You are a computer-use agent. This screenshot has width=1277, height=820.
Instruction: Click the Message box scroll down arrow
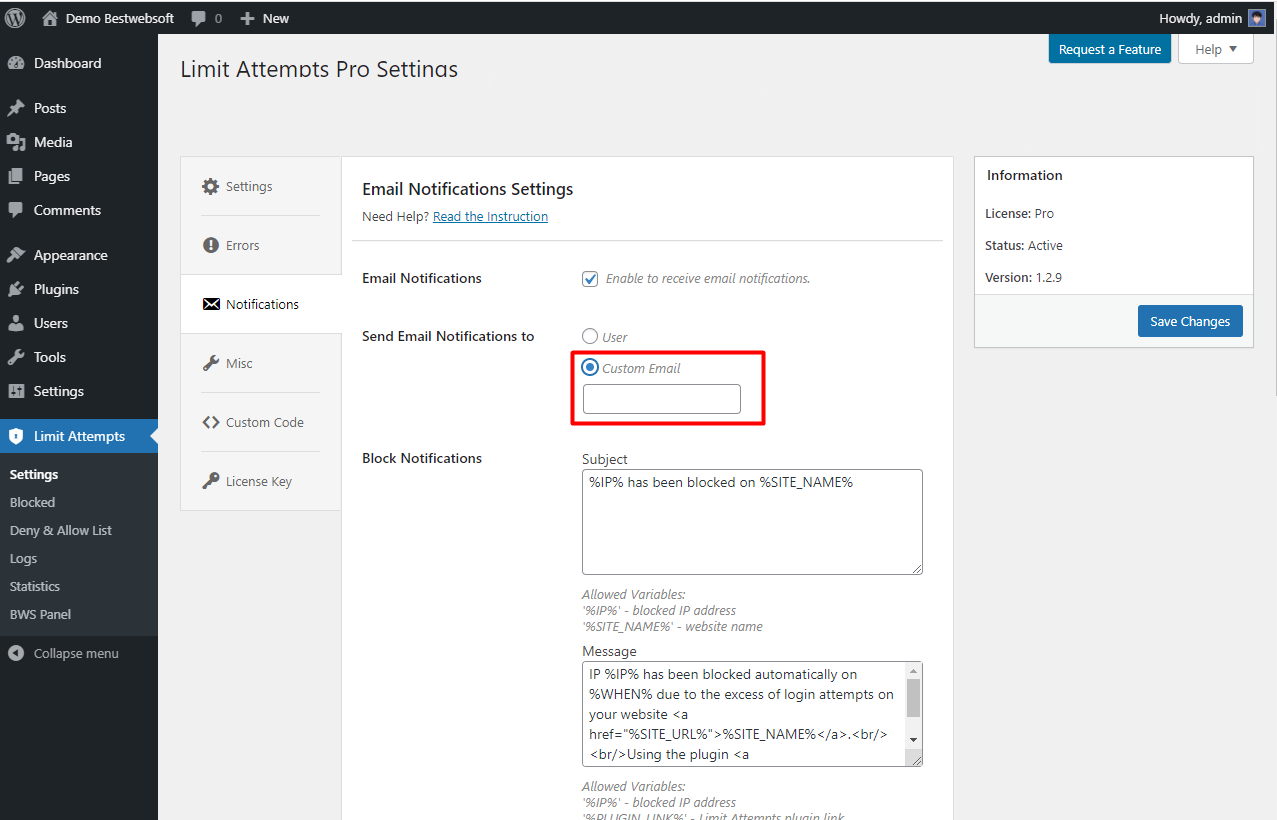(913, 739)
